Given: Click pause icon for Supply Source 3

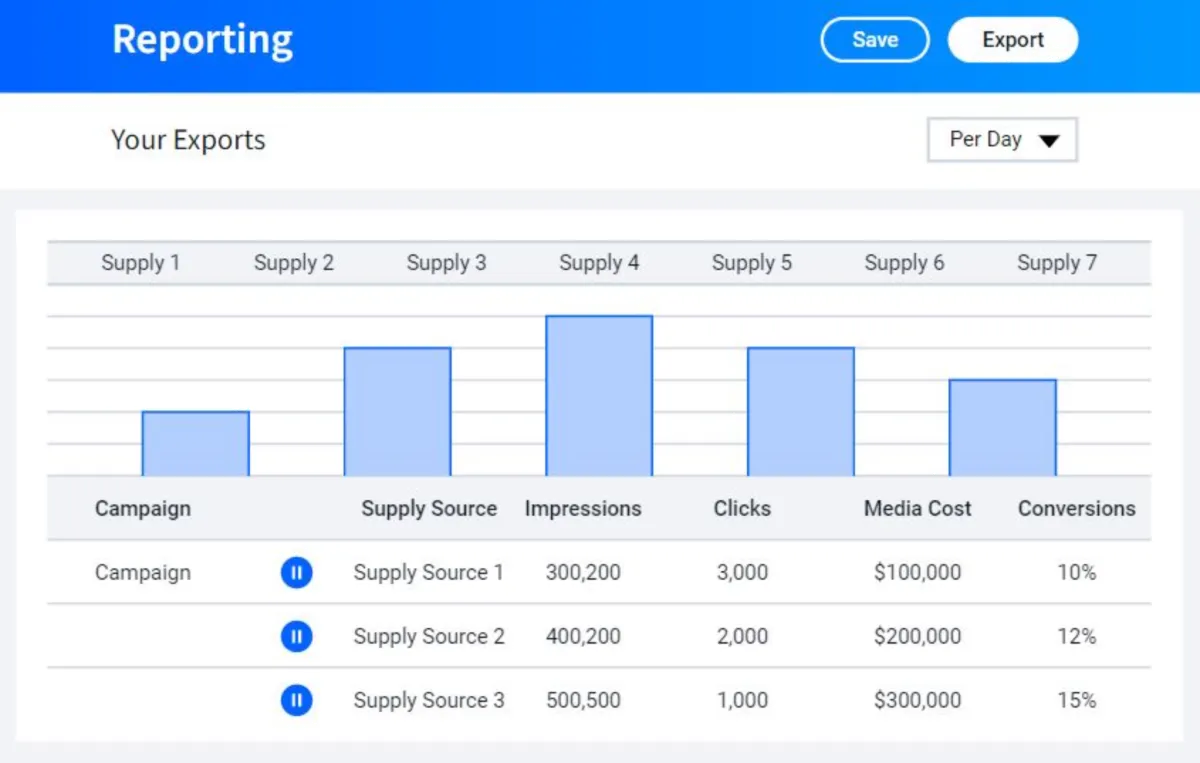Looking at the screenshot, I should pyautogui.click(x=296, y=701).
